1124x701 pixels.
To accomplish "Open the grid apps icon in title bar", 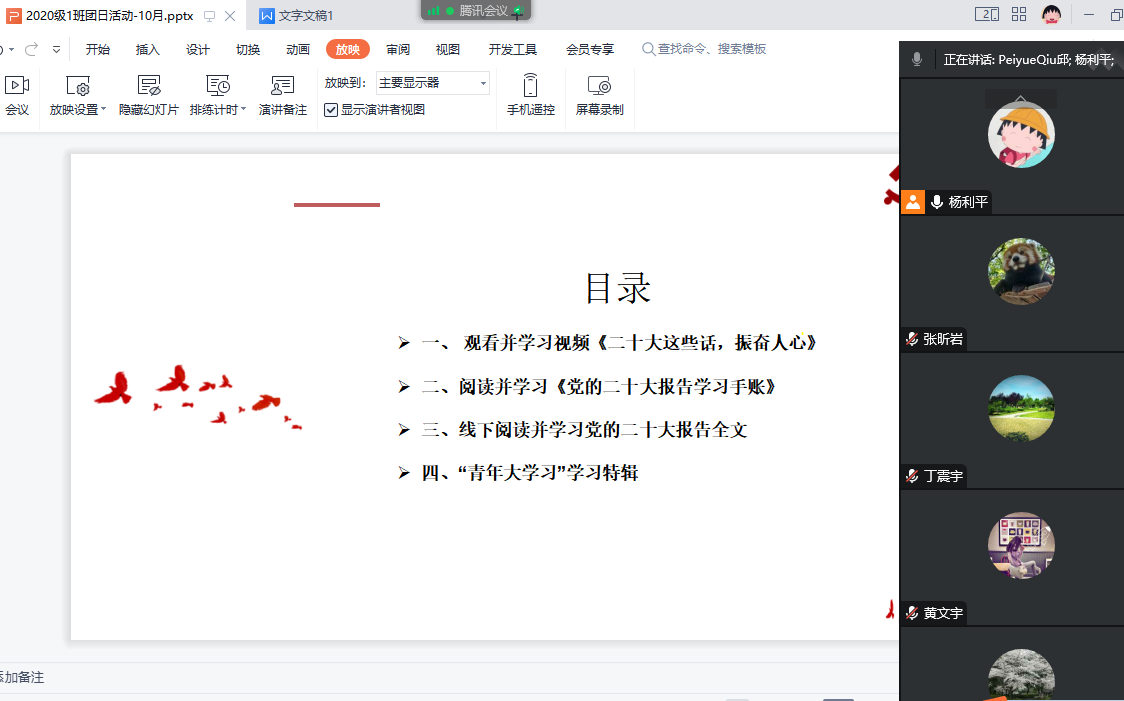I will [x=1019, y=14].
